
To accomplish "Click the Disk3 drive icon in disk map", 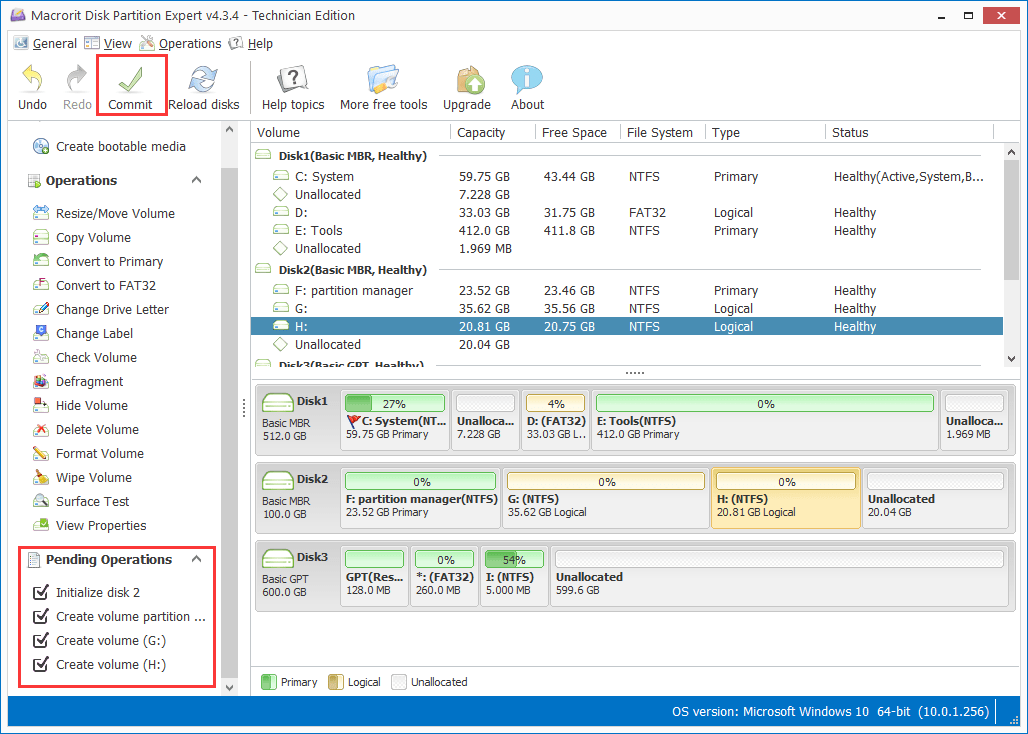I will point(277,558).
